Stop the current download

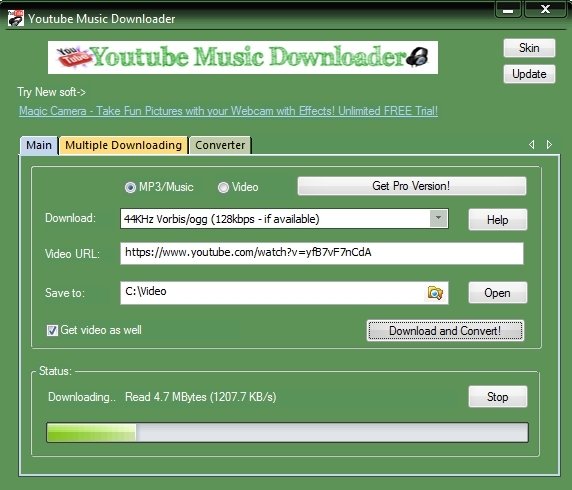(498, 397)
